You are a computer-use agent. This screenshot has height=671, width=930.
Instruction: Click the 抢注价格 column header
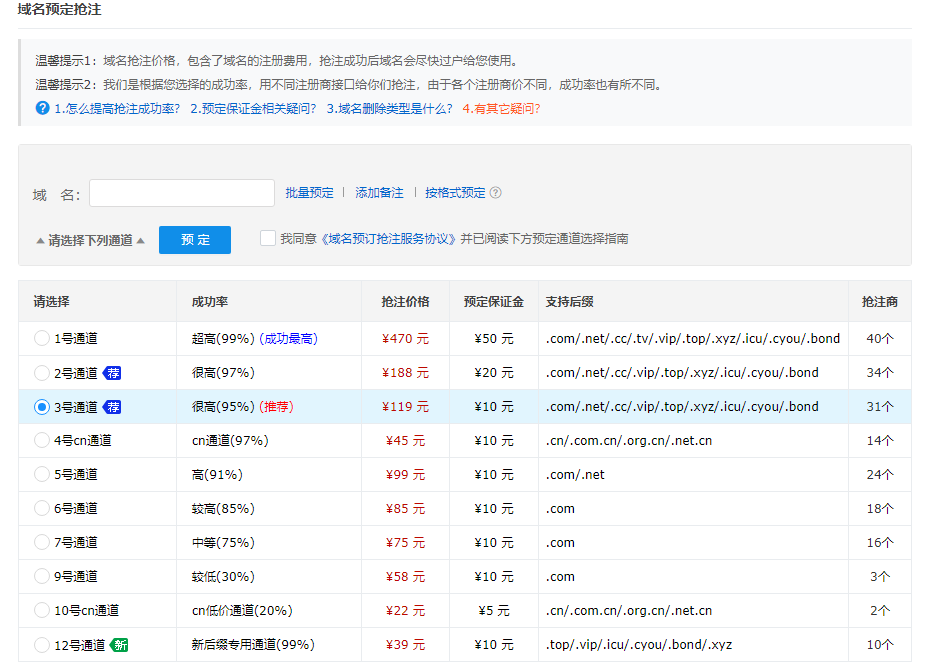[x=405, y=301]
